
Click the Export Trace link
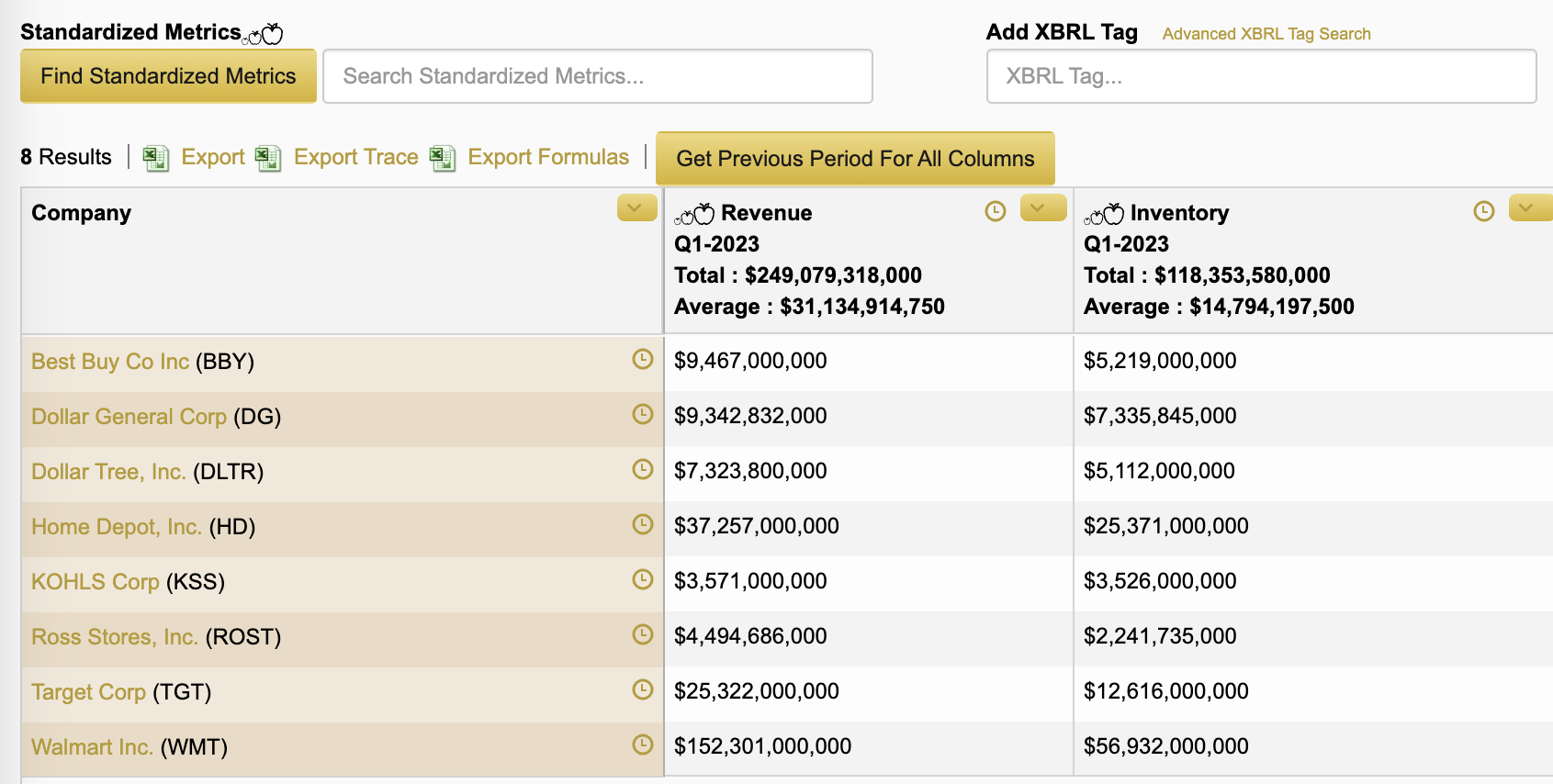point(355,157)
